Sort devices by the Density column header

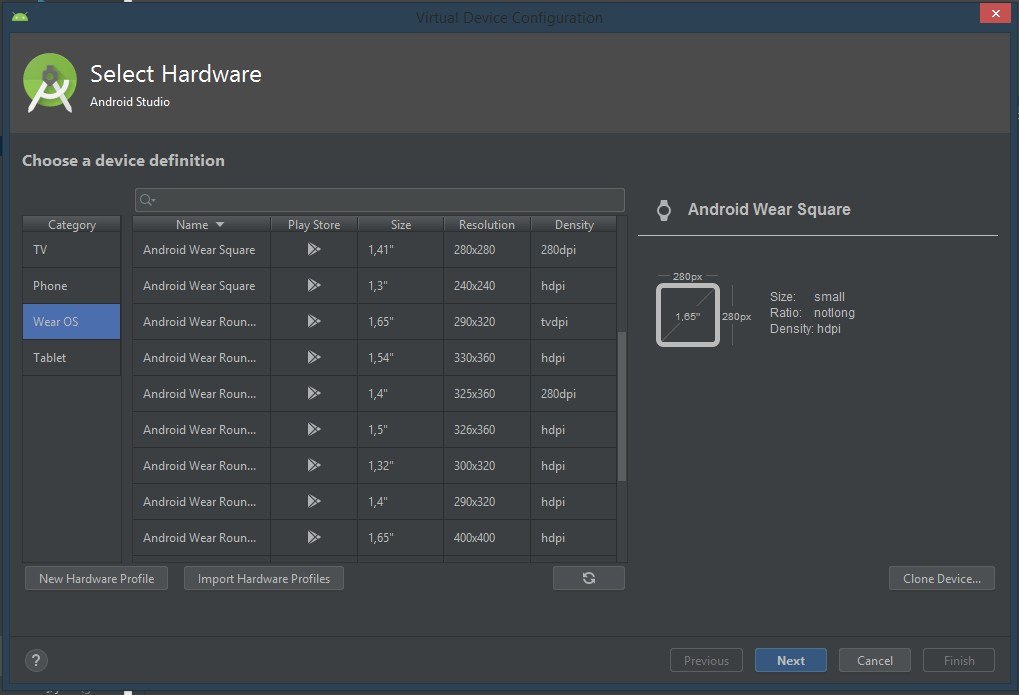574,225
